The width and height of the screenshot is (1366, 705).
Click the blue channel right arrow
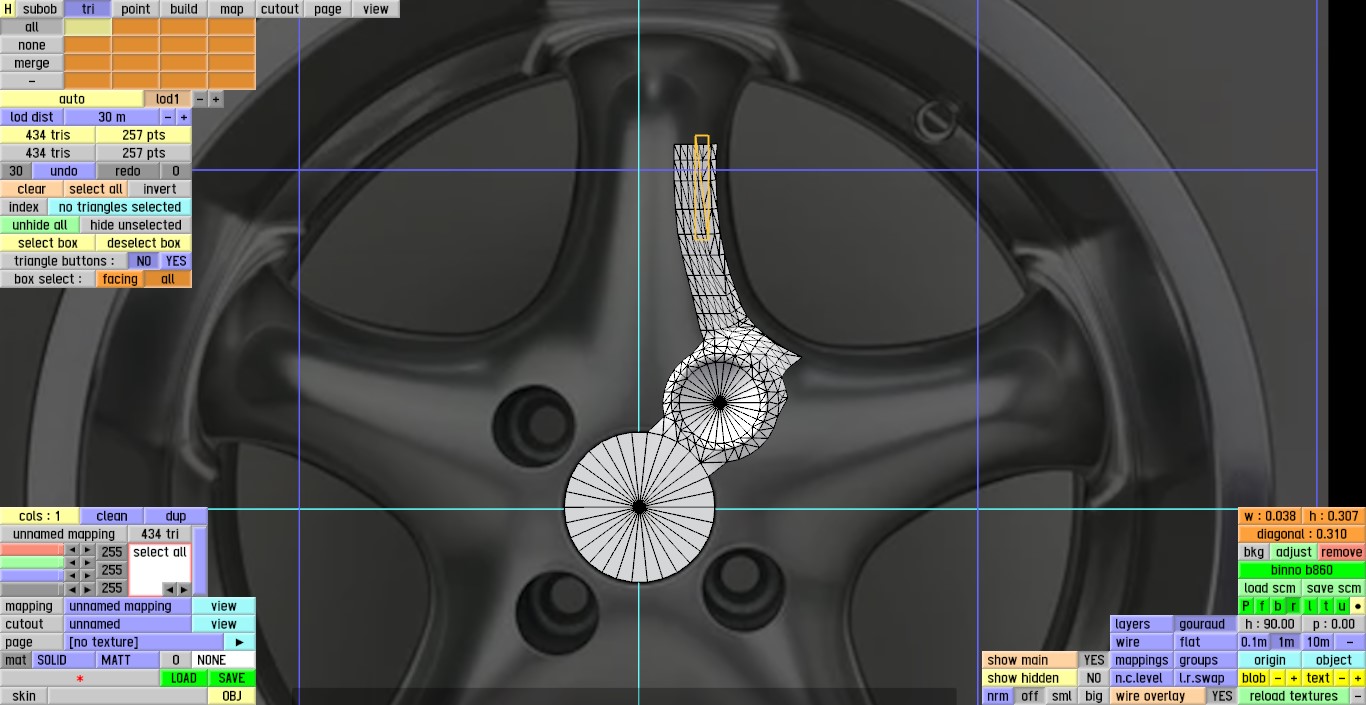coord(88,576)
